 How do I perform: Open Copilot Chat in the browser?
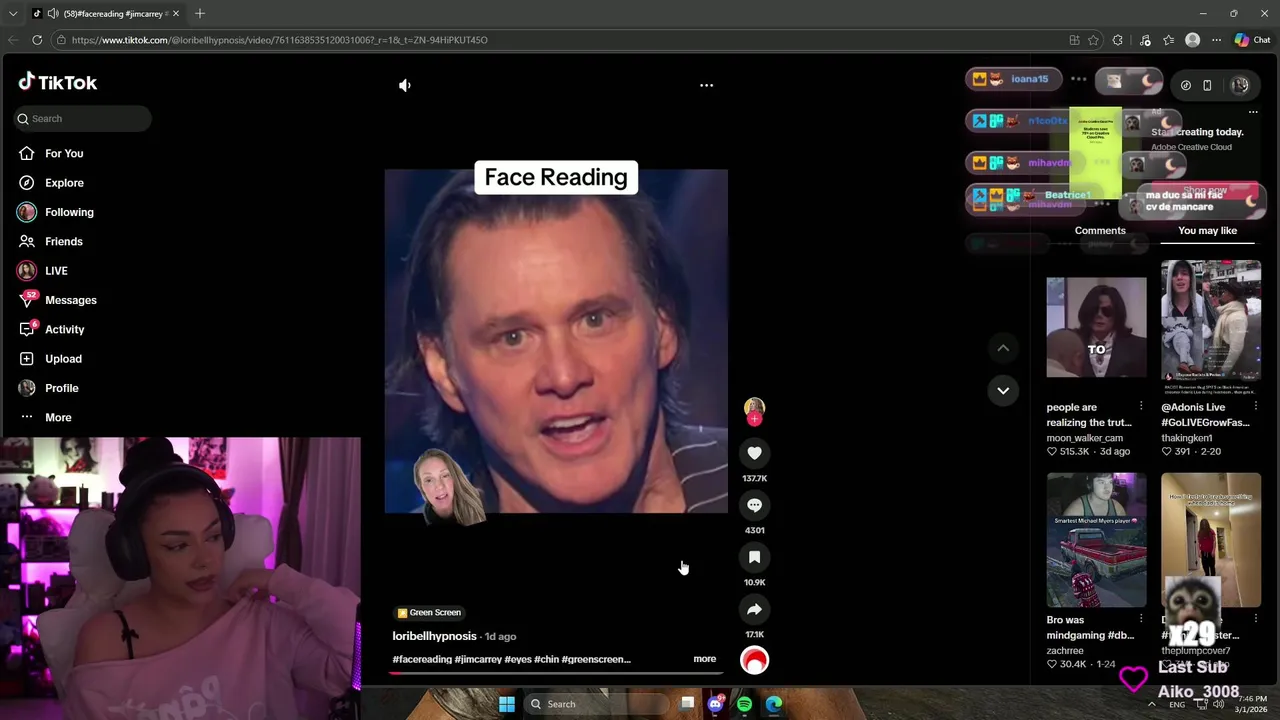click(1252, 40)
